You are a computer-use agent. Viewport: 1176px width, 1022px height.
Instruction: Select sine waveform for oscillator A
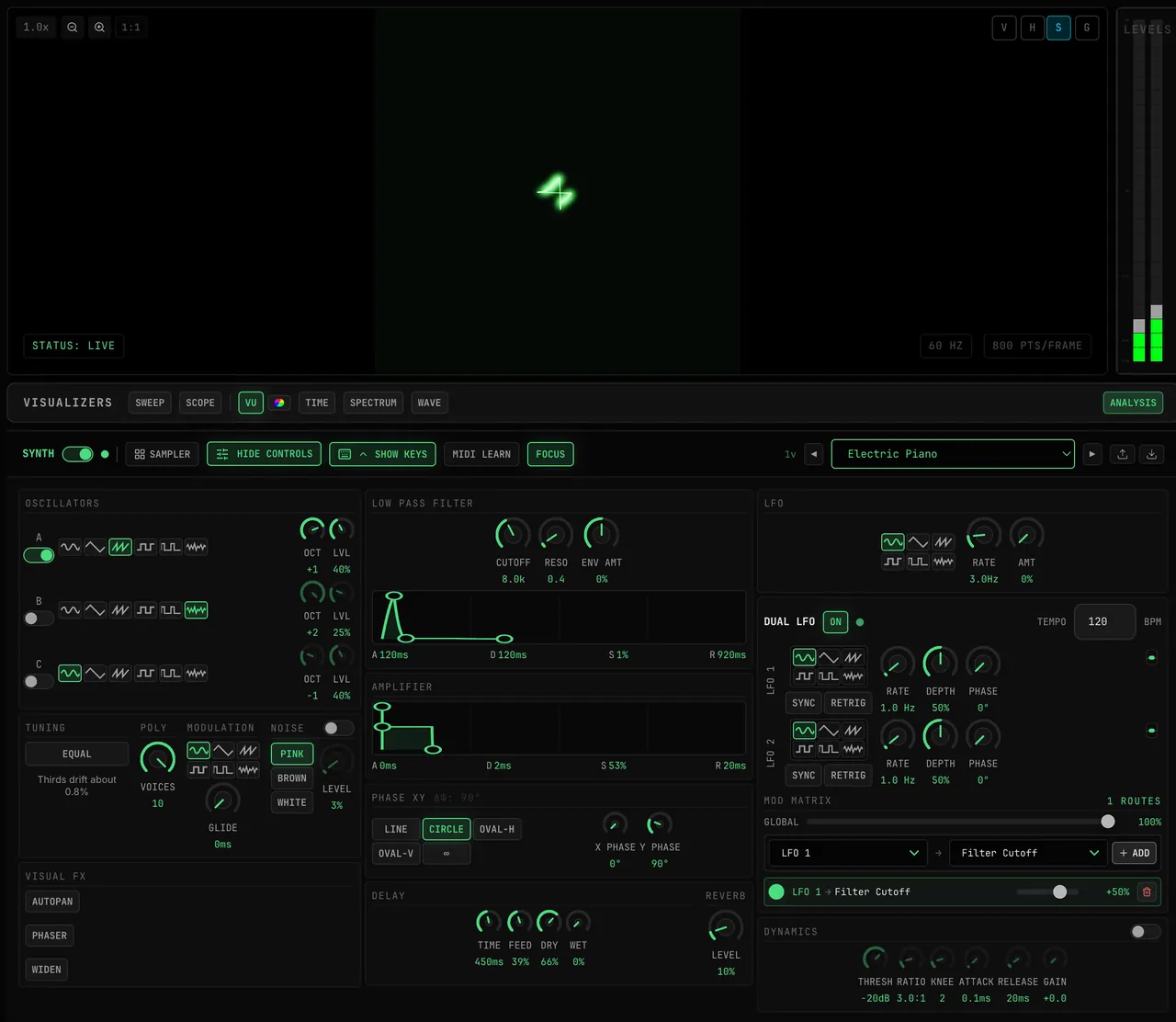tap(70, 547)
